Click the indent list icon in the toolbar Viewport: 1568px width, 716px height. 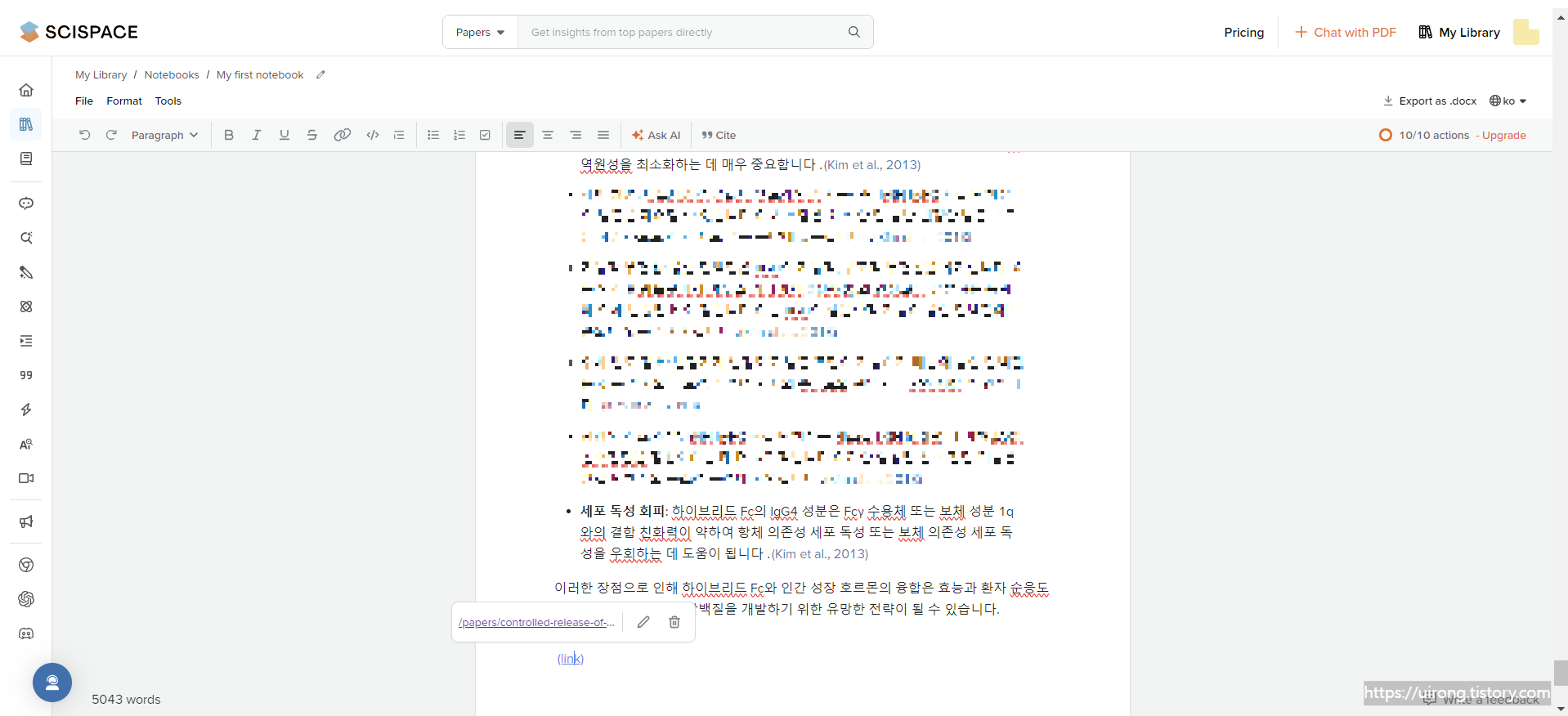pos(399,135)
